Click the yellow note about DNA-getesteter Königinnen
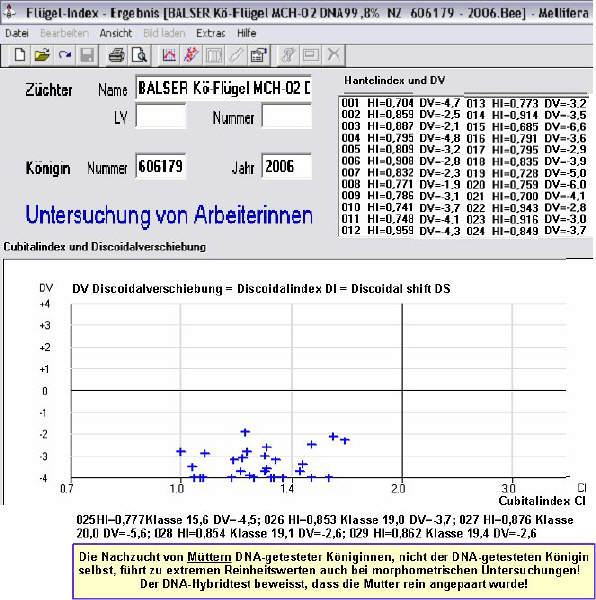 click(x=334, y=571)
